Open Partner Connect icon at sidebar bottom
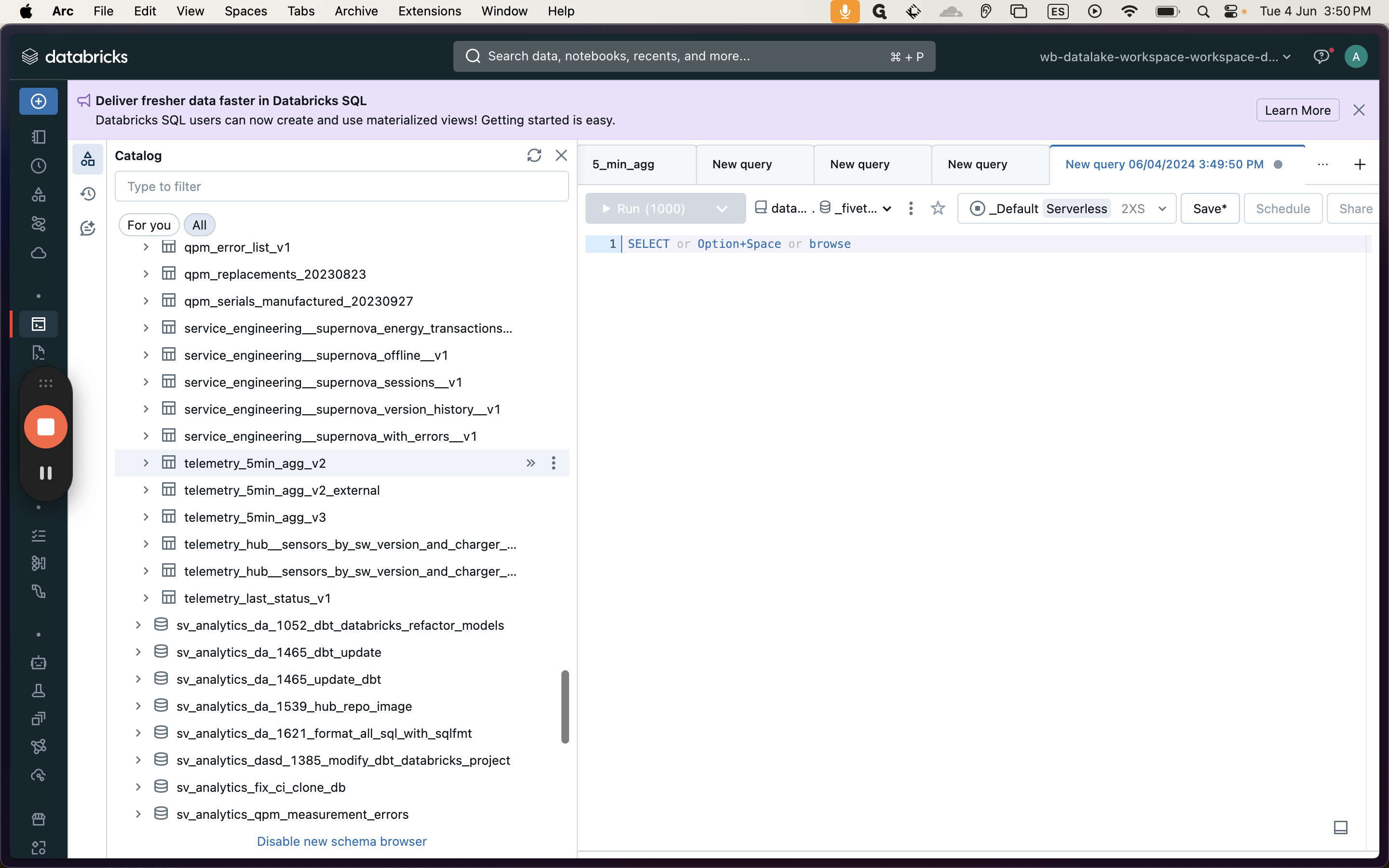The width and height of the screenshot is (1389, 868). [39, 847]
